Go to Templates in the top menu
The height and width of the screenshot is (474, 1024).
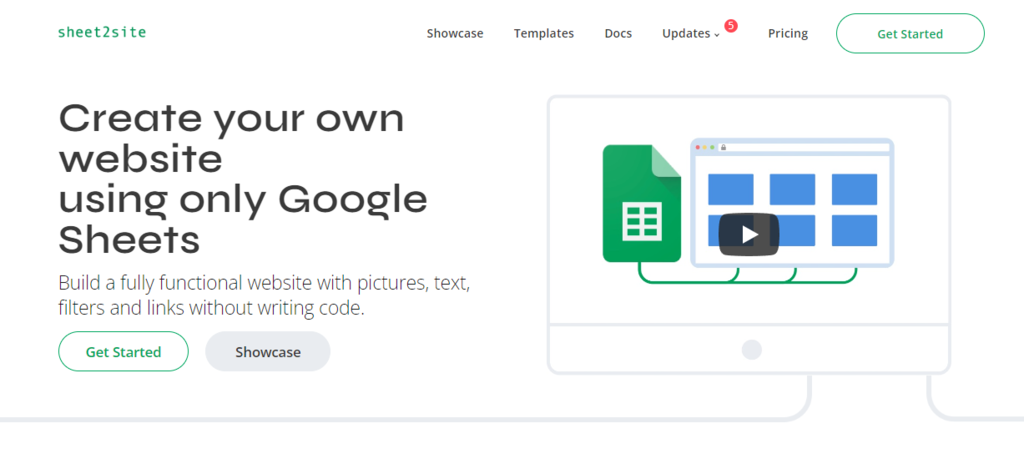coord(544,33)
